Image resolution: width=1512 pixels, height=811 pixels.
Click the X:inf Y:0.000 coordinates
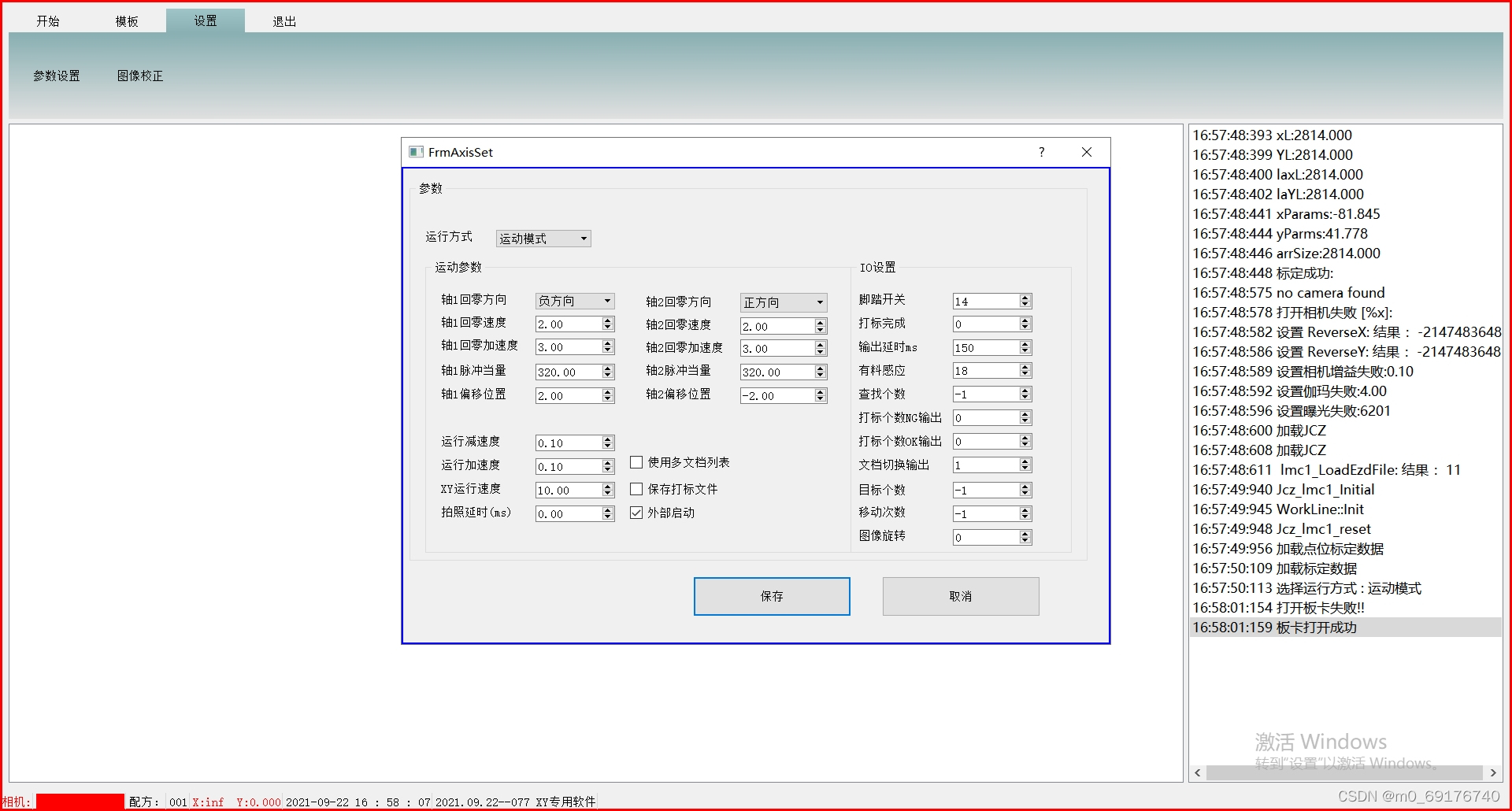click(x=236, y=802)
